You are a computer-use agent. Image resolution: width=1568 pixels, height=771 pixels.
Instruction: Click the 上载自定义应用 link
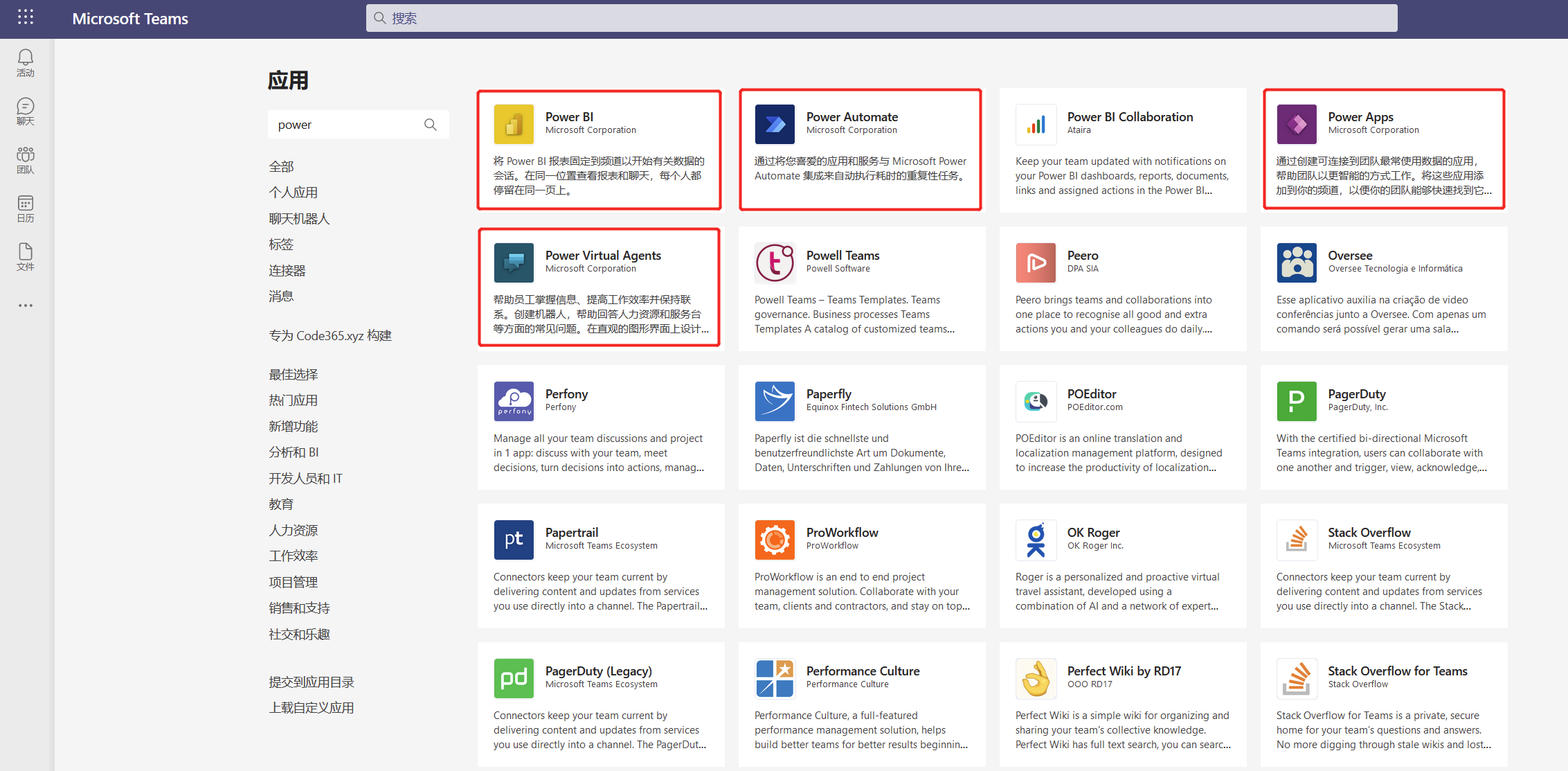(x=311, y=707)
